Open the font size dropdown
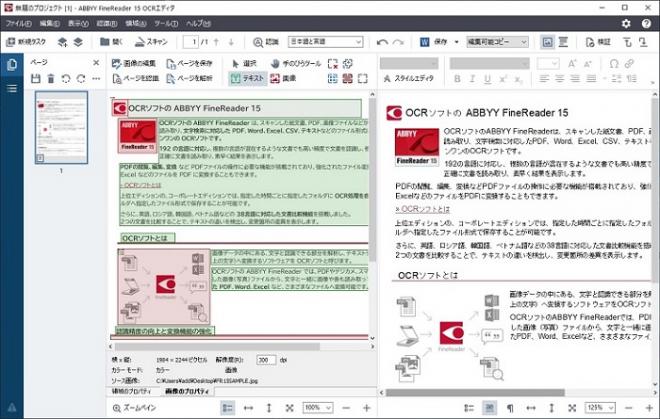The image size is (660, 419). (548, 64)
